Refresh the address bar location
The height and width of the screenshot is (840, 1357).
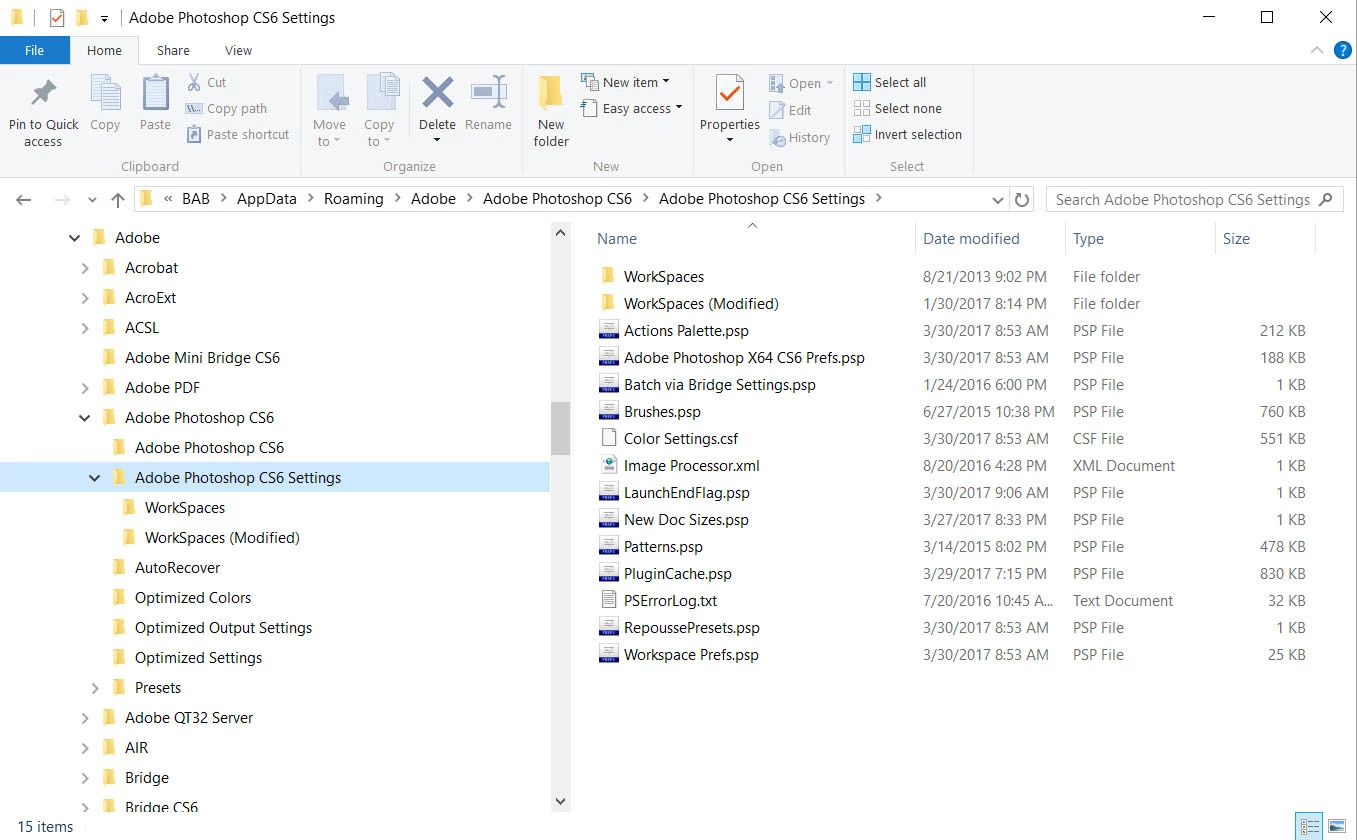click(1022, 199)
